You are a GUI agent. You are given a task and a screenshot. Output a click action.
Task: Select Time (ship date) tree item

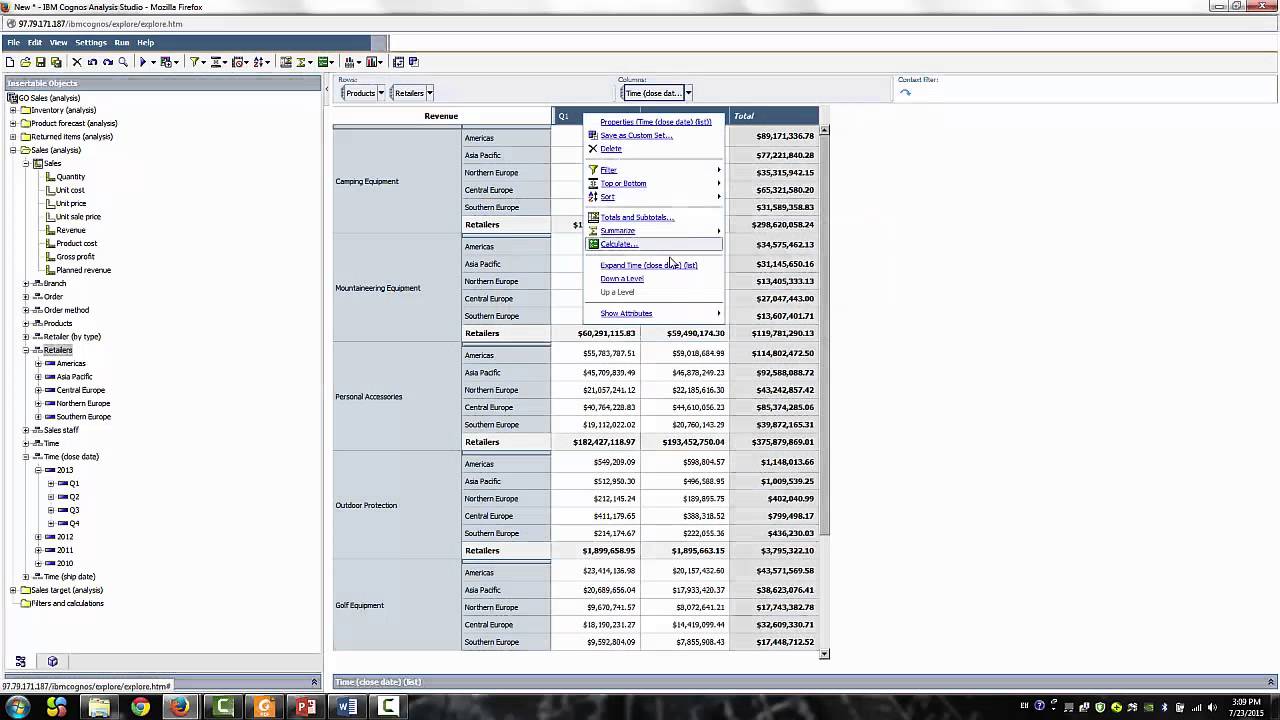pos(69,576)
